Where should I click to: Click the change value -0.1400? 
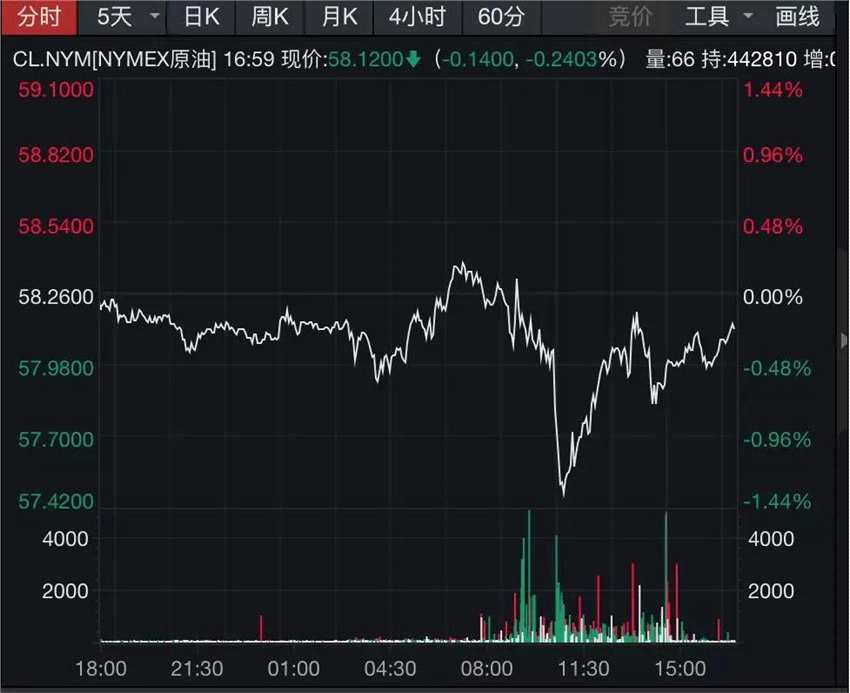point(478,59)
